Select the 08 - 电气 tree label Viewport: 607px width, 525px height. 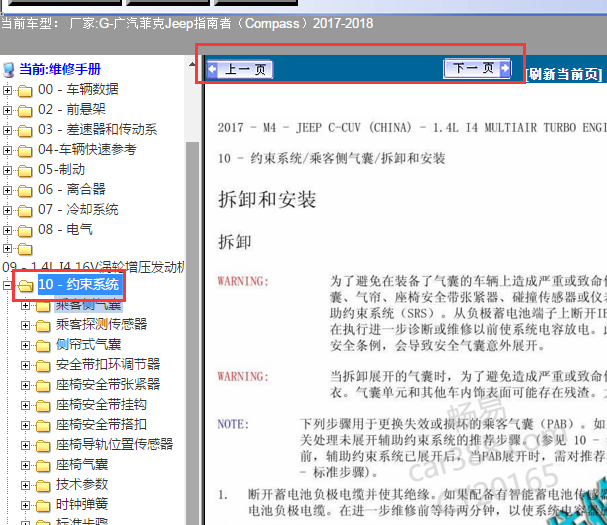65,230
